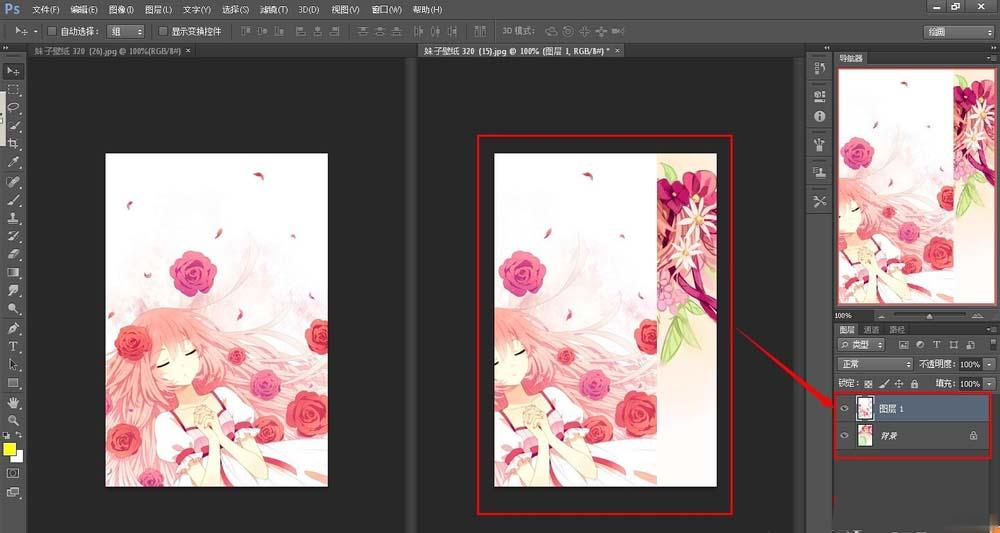Activate the Hand tool
The height and width of the screenshot is (533, 1000).
pyautogui.click(x=14, y=402)
